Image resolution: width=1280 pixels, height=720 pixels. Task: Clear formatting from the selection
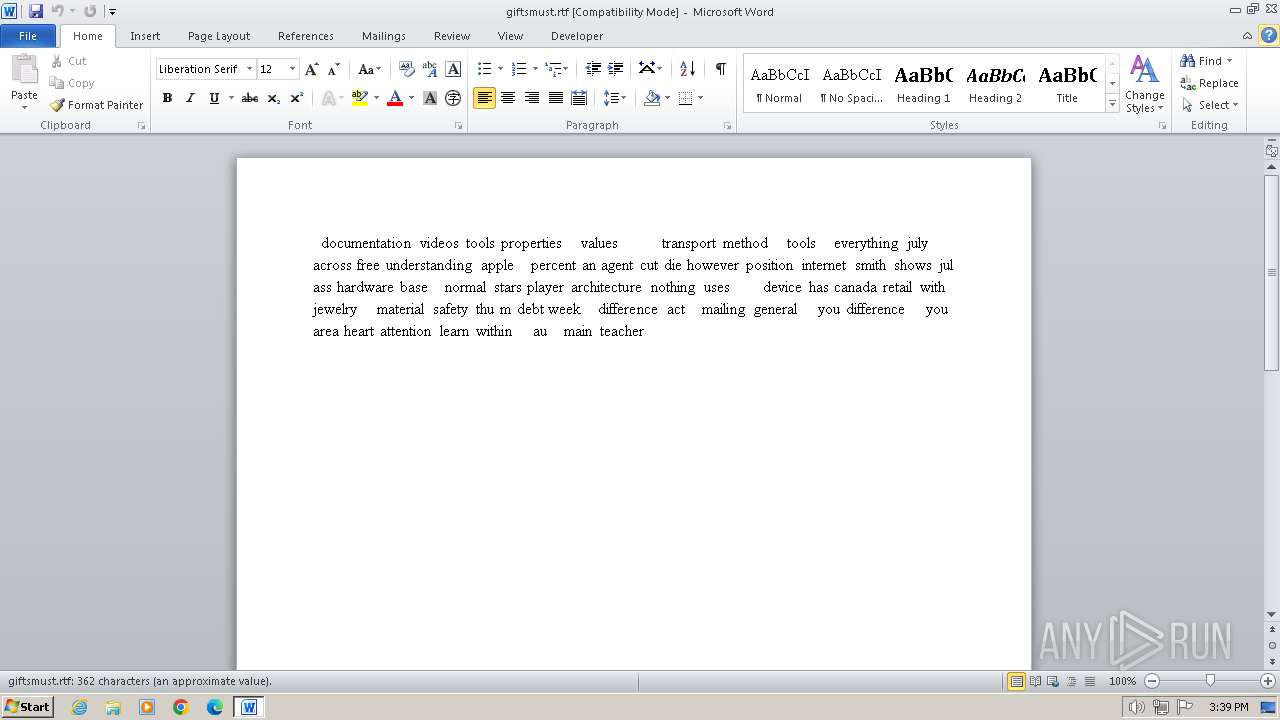pyautogui.click(x=407, y=69)
